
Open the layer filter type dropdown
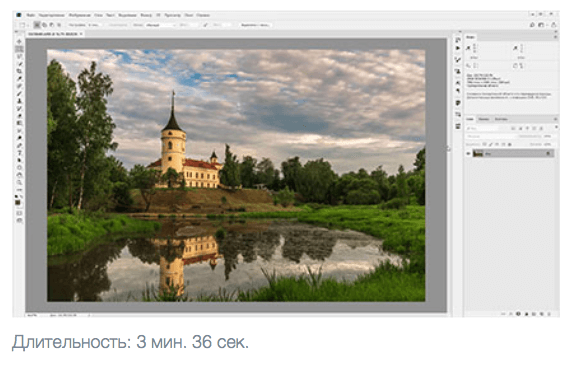pyautogui.click(x=484, y=128)
